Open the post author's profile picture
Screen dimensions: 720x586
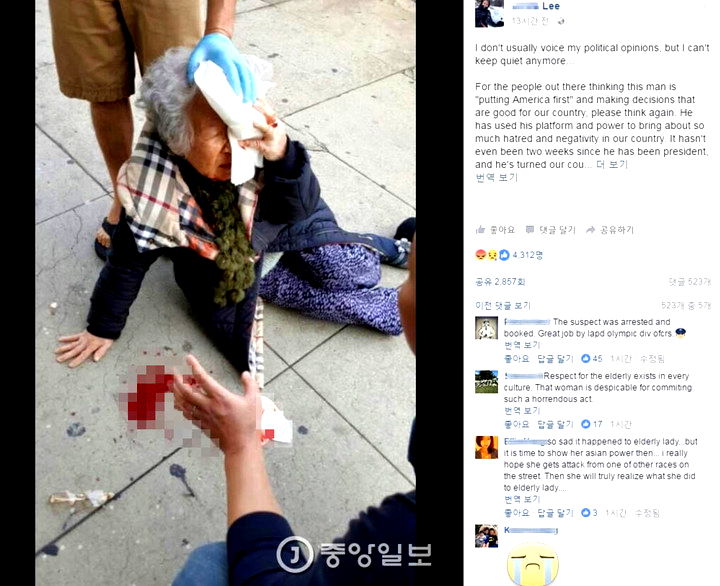coord(489,13)
